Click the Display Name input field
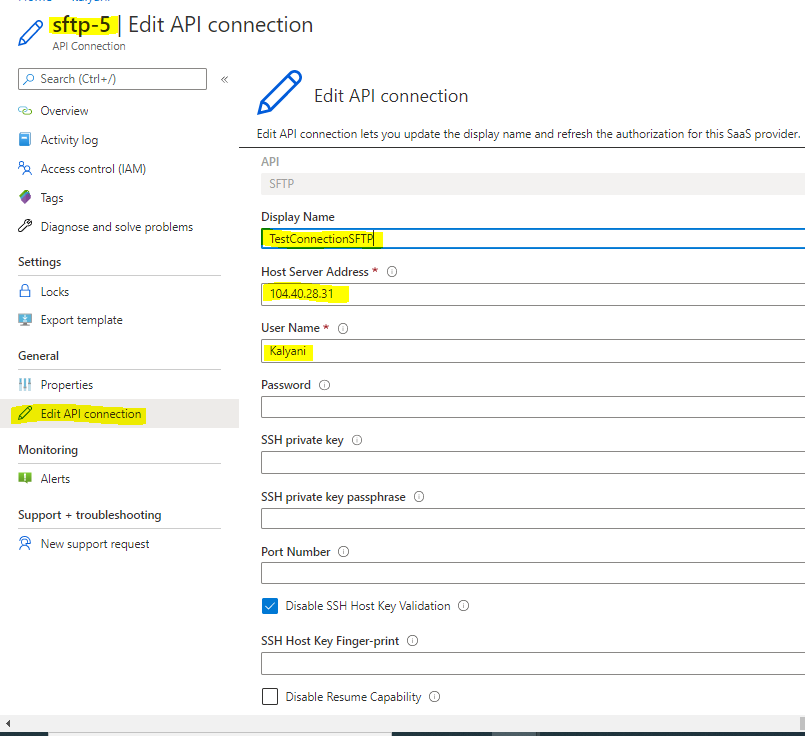 pos(533,239)
